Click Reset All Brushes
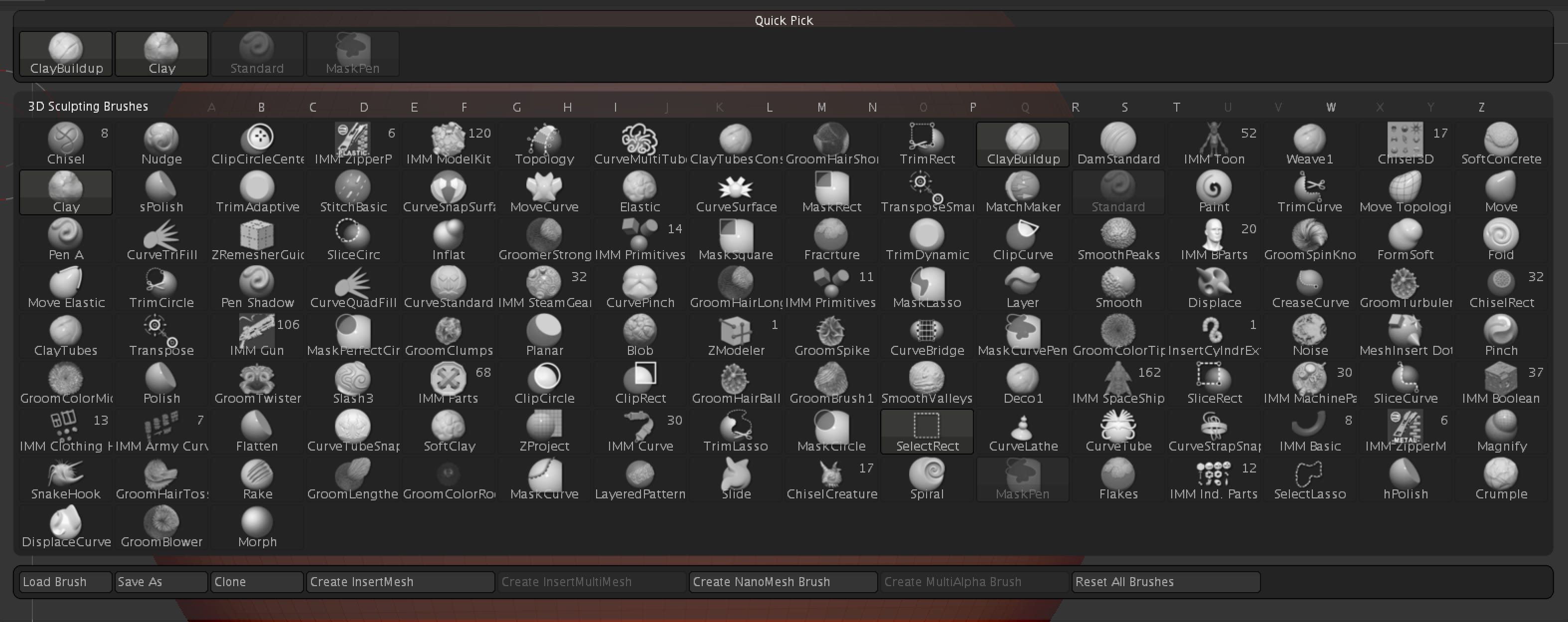 coord(1166,582)
